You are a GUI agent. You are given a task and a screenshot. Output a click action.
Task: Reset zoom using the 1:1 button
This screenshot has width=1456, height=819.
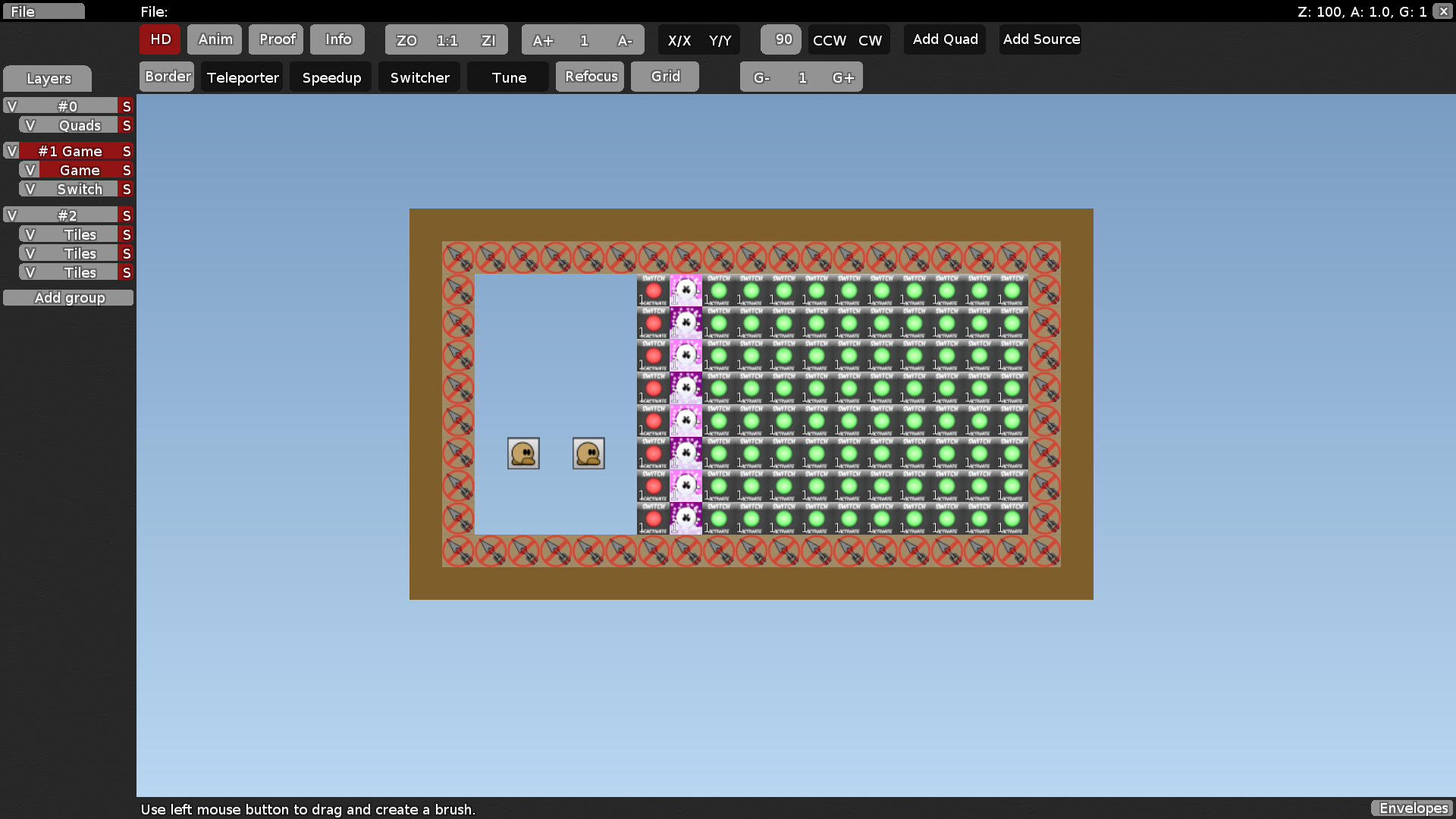[x=447, y=40]
